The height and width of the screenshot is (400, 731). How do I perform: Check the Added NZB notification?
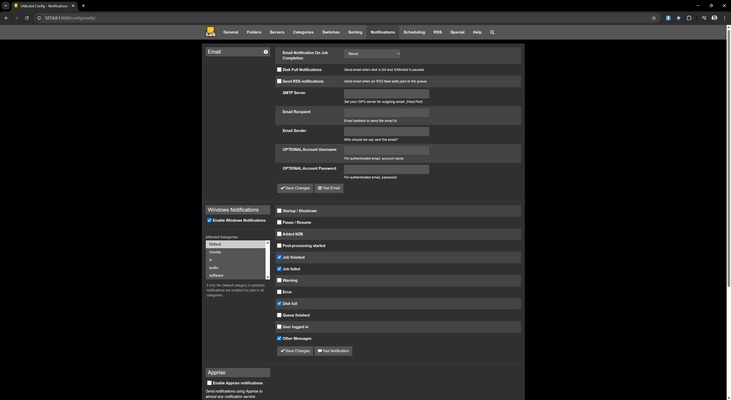tap(279, 234)
